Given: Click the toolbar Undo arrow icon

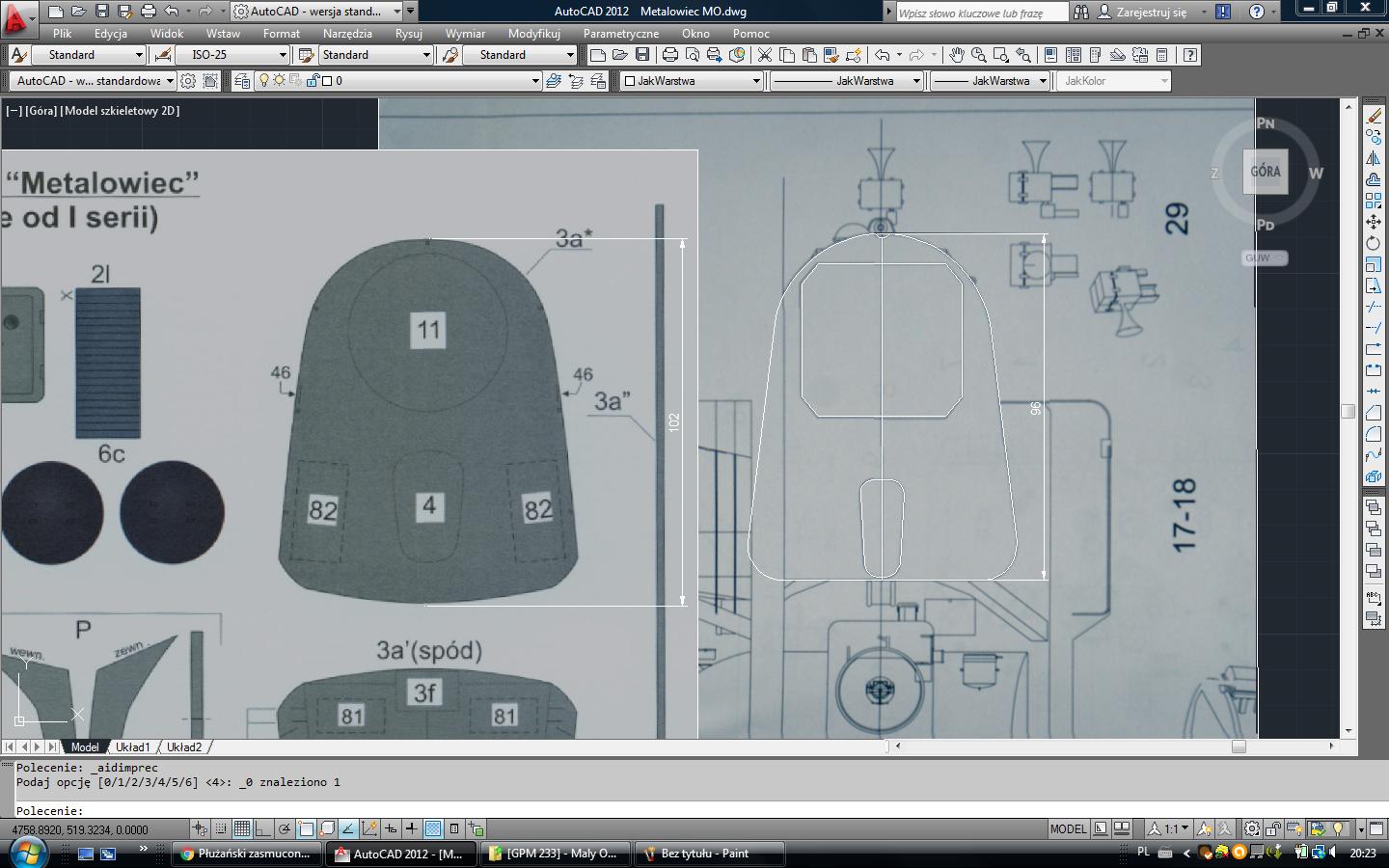Looking at the screenshot, I should coord(882,55).
